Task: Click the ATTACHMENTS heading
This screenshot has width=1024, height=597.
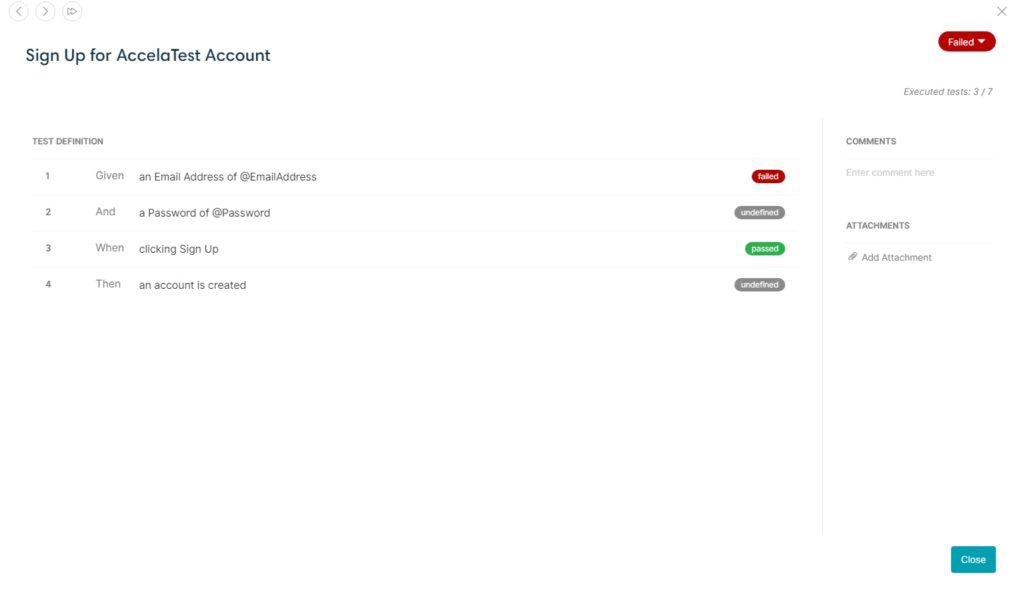Action: tap(878, 225)
